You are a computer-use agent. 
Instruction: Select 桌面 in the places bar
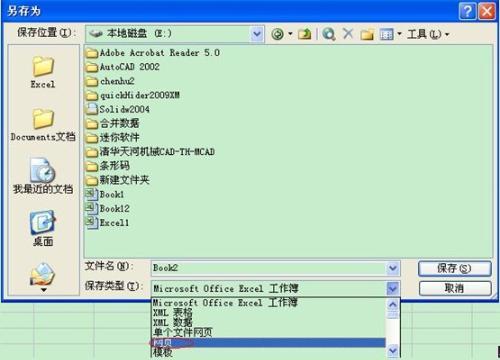click(43, 228)
